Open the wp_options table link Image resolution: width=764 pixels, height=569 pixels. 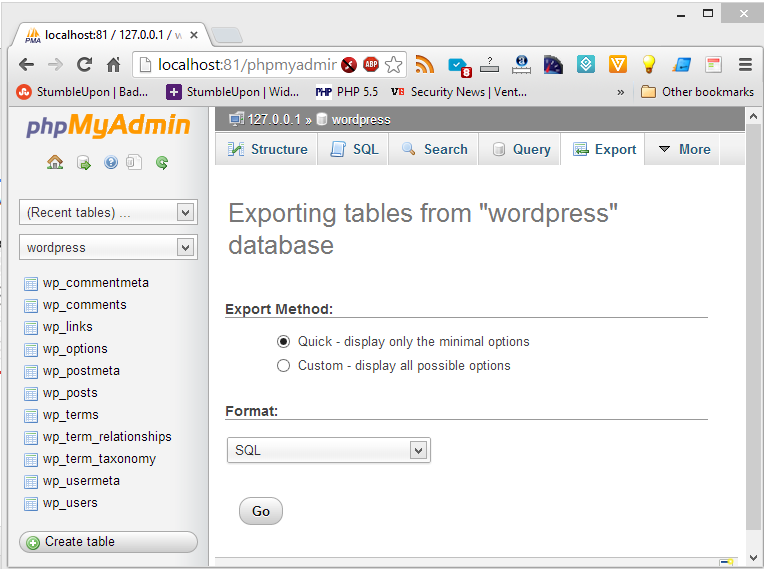(75, 349)
